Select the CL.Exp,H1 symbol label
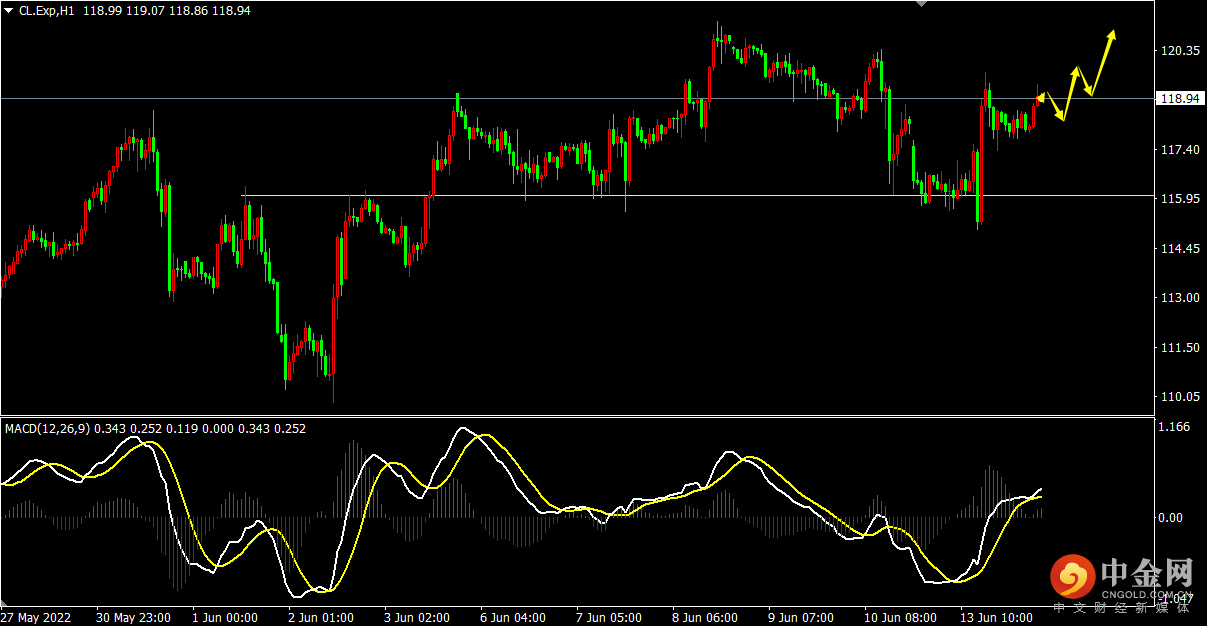 click(49, 10)
